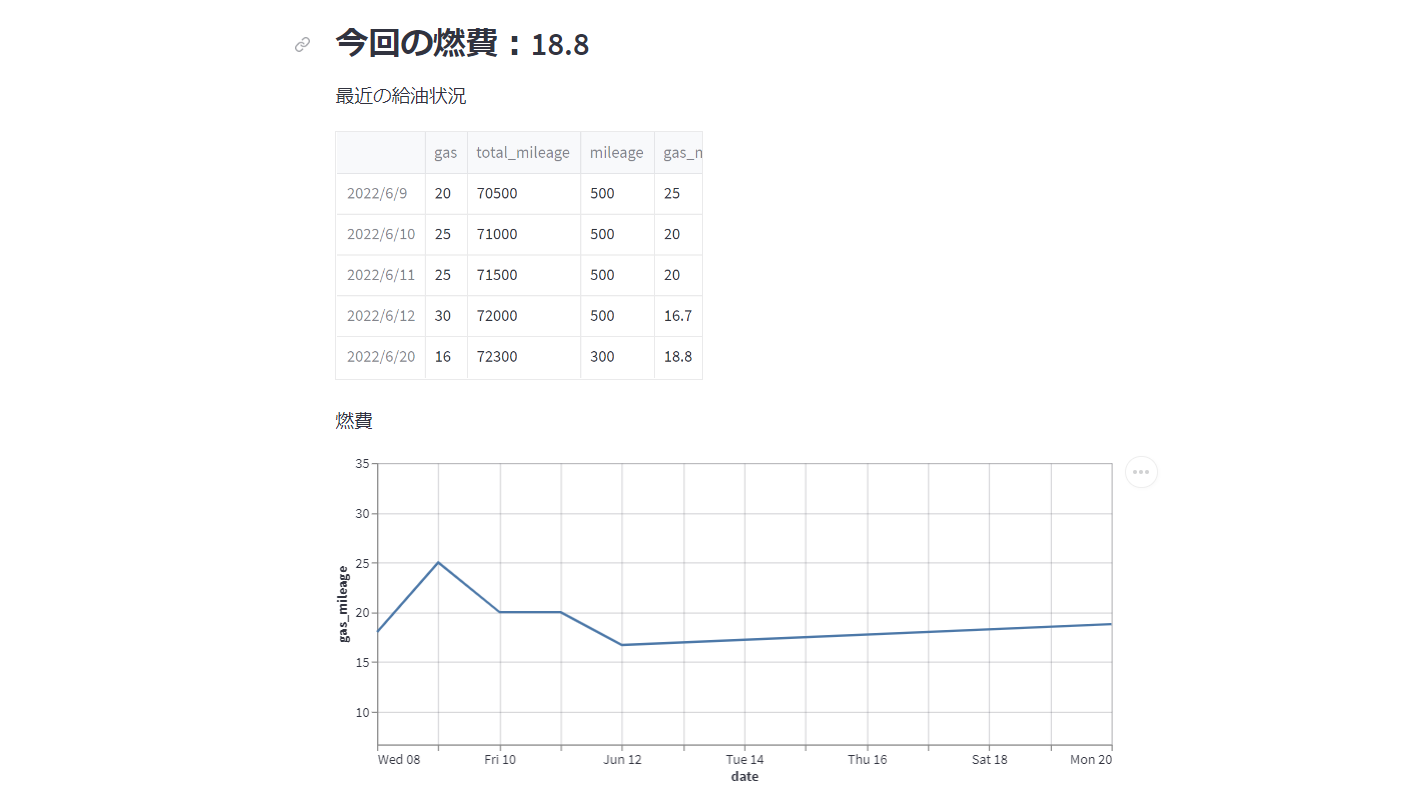Click the 燃費 chart title text
Screen dimensions: 1425x802
354,420
